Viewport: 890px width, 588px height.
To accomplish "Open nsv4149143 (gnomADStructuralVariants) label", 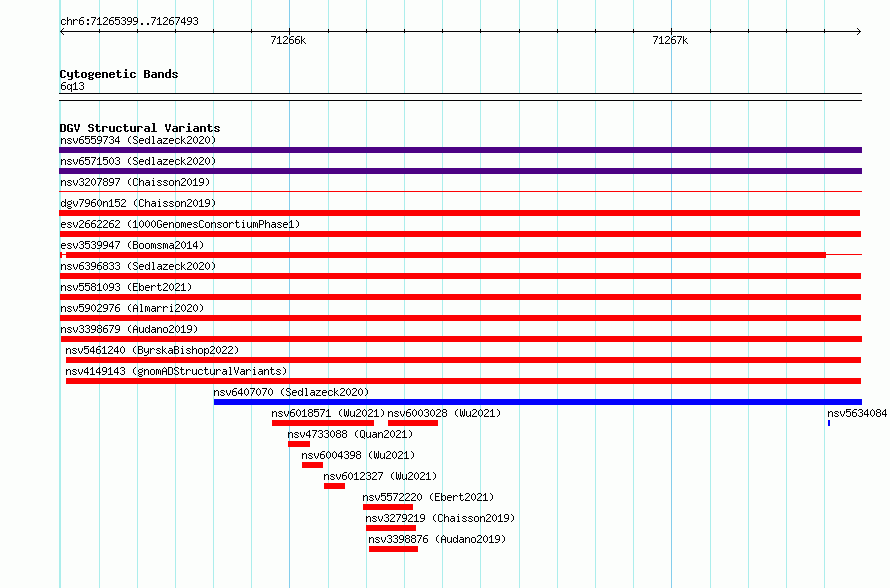I will click(176, 371).
